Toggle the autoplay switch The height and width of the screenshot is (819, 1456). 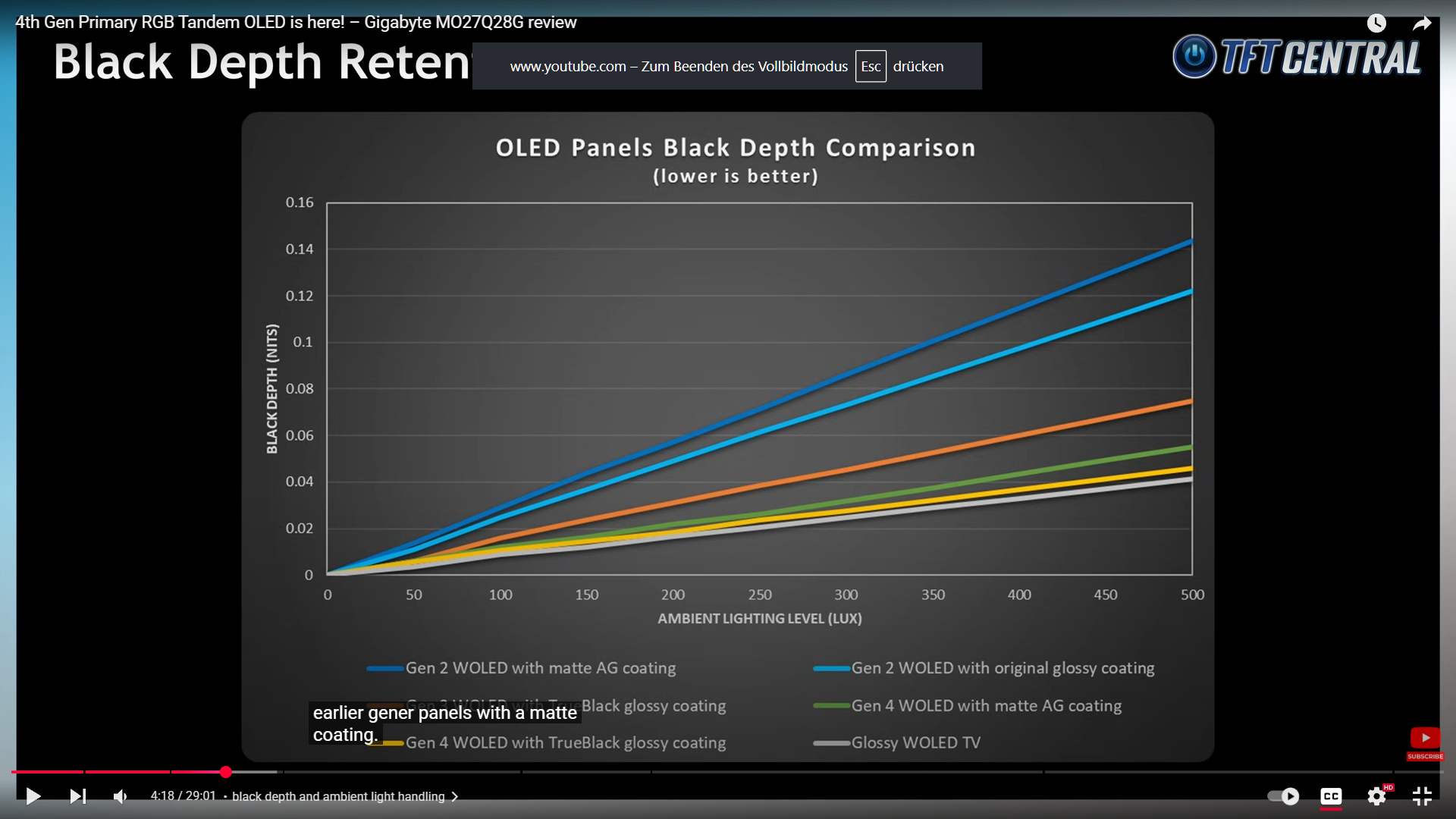[x=1283, y=796]
